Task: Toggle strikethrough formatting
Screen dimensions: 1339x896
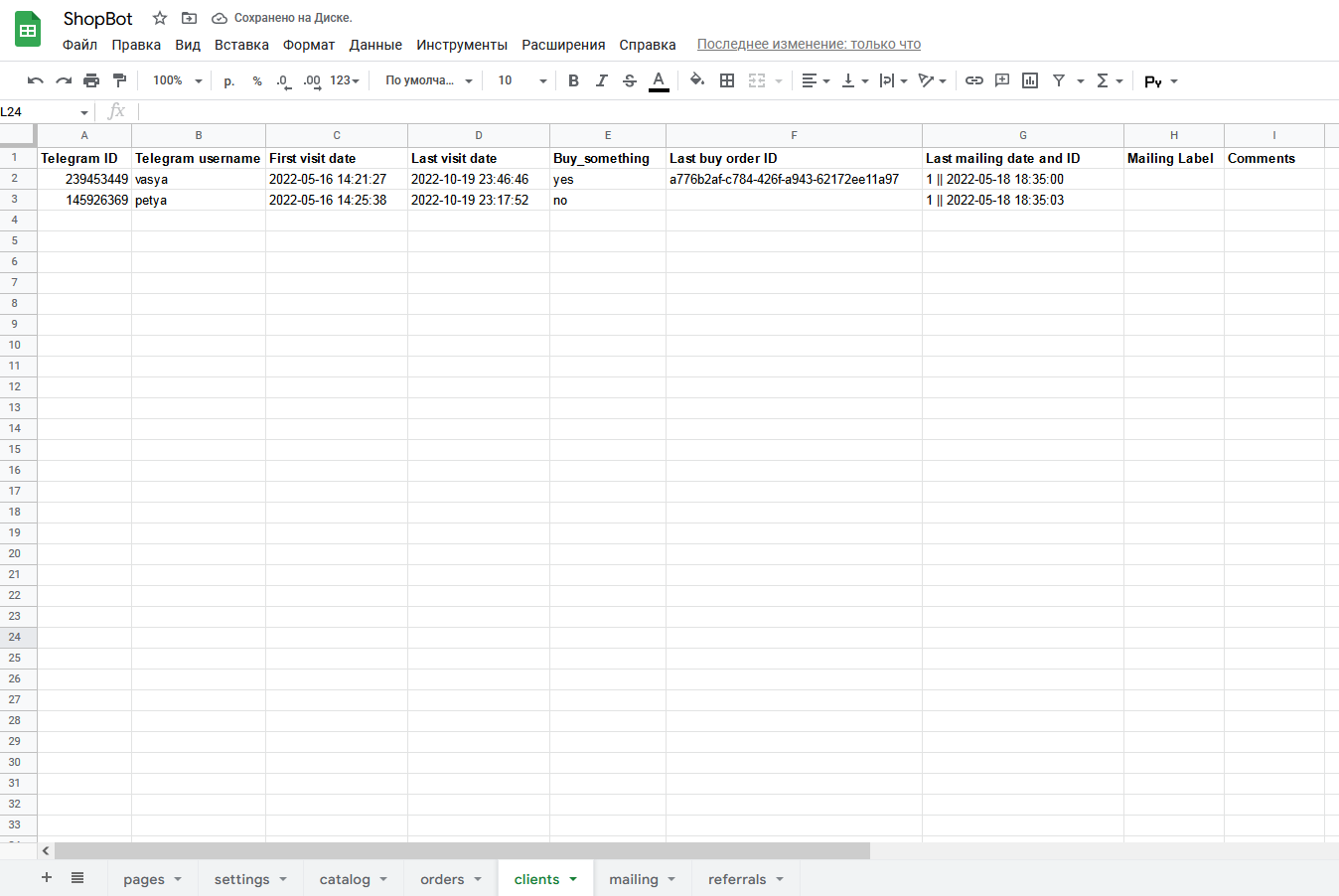Action: tap(630, 80)
